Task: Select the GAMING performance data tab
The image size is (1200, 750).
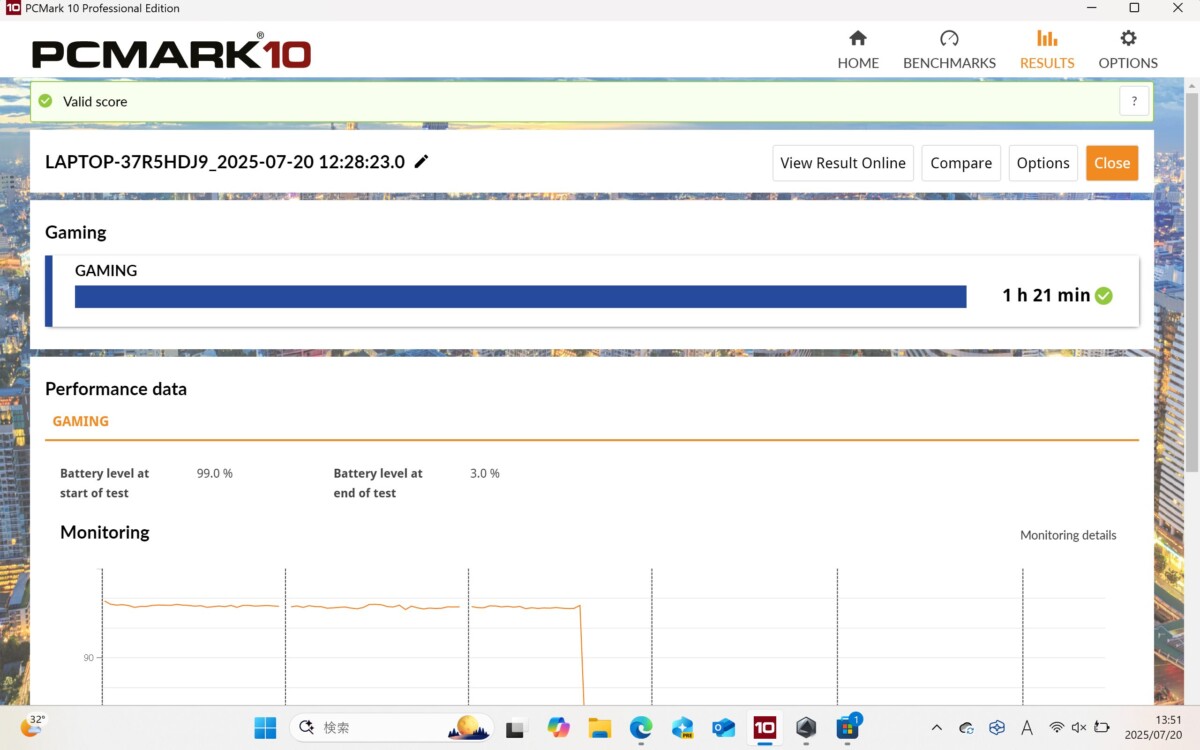Action: pos(81,421)
